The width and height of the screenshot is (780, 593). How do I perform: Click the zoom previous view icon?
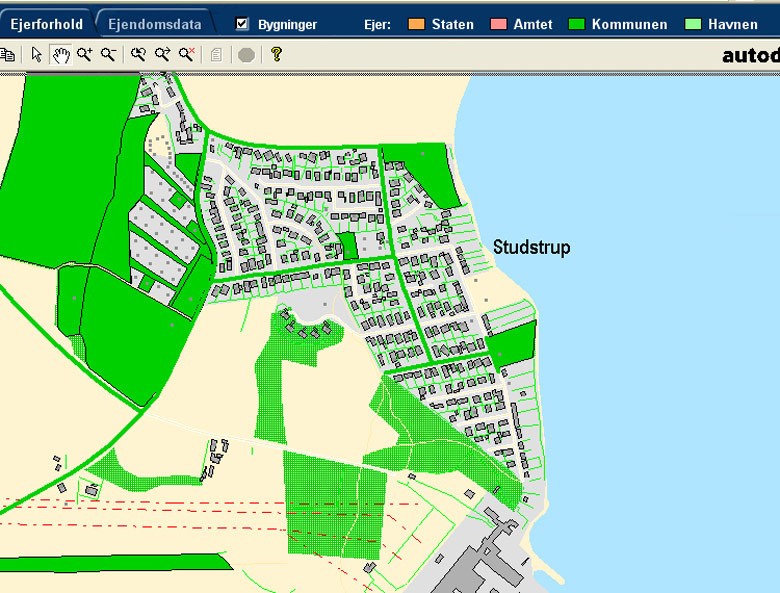click(138, 54)
